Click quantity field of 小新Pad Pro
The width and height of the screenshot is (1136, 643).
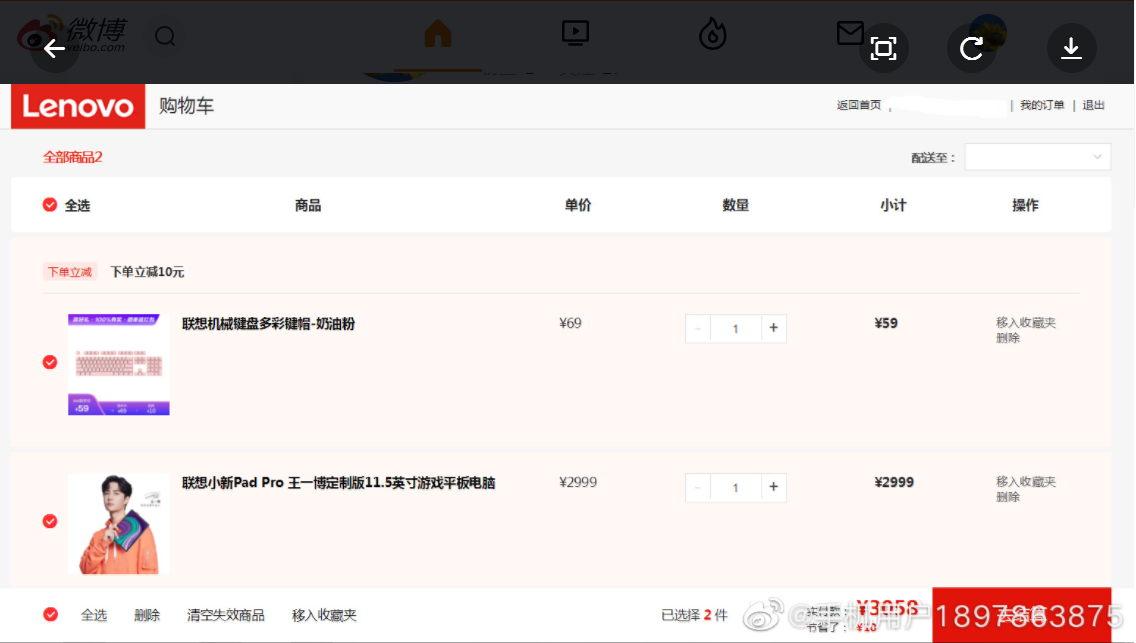pyautogui.click(x=735, y=487)
